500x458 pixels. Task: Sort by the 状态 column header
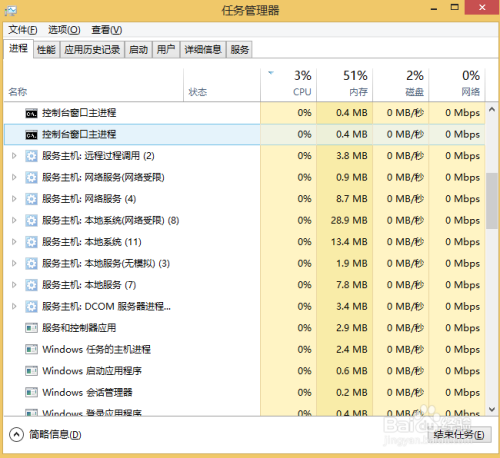[x=222, y=85]
